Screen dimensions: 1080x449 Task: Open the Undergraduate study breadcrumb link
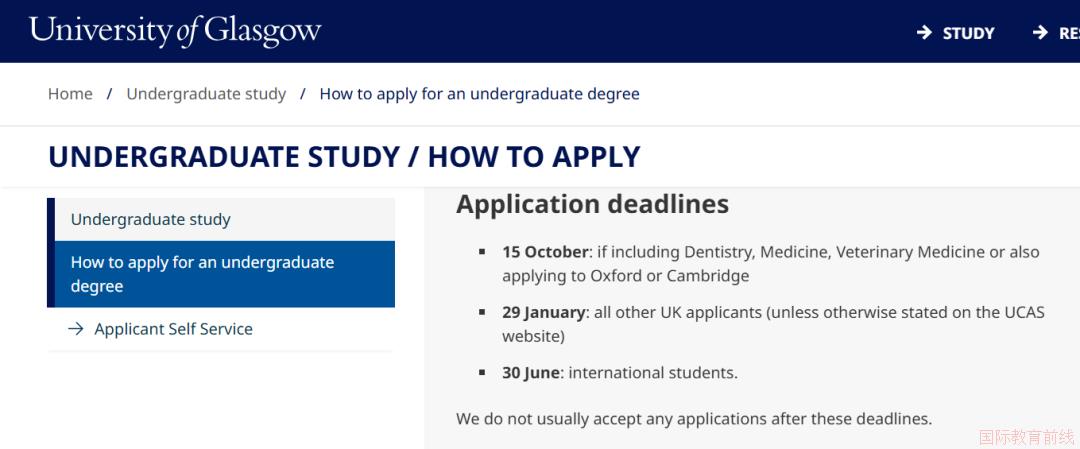206,94
